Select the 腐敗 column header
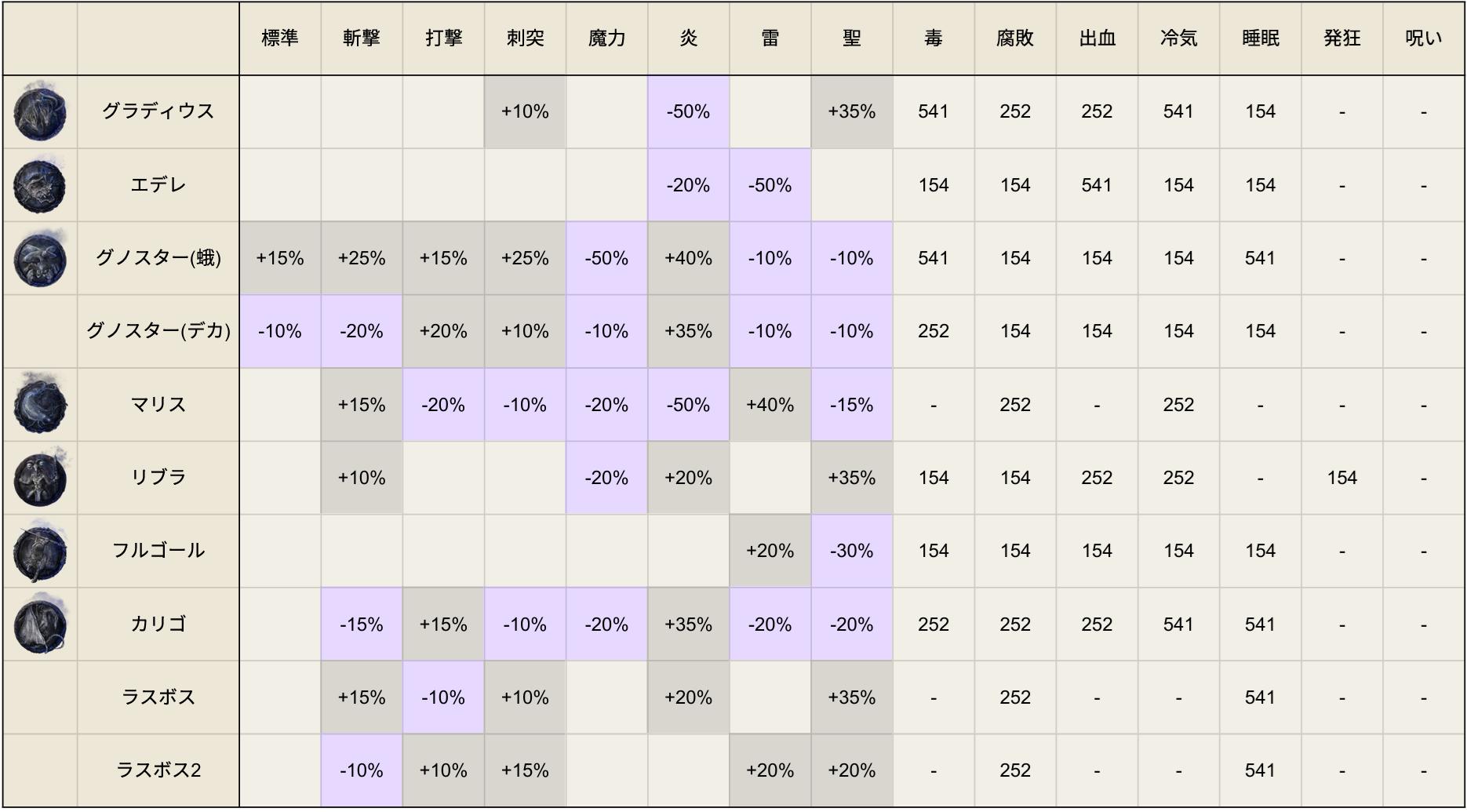The height and width of the screenshot is (812, 1467). pyautogui.click(x=1014, y=38)
